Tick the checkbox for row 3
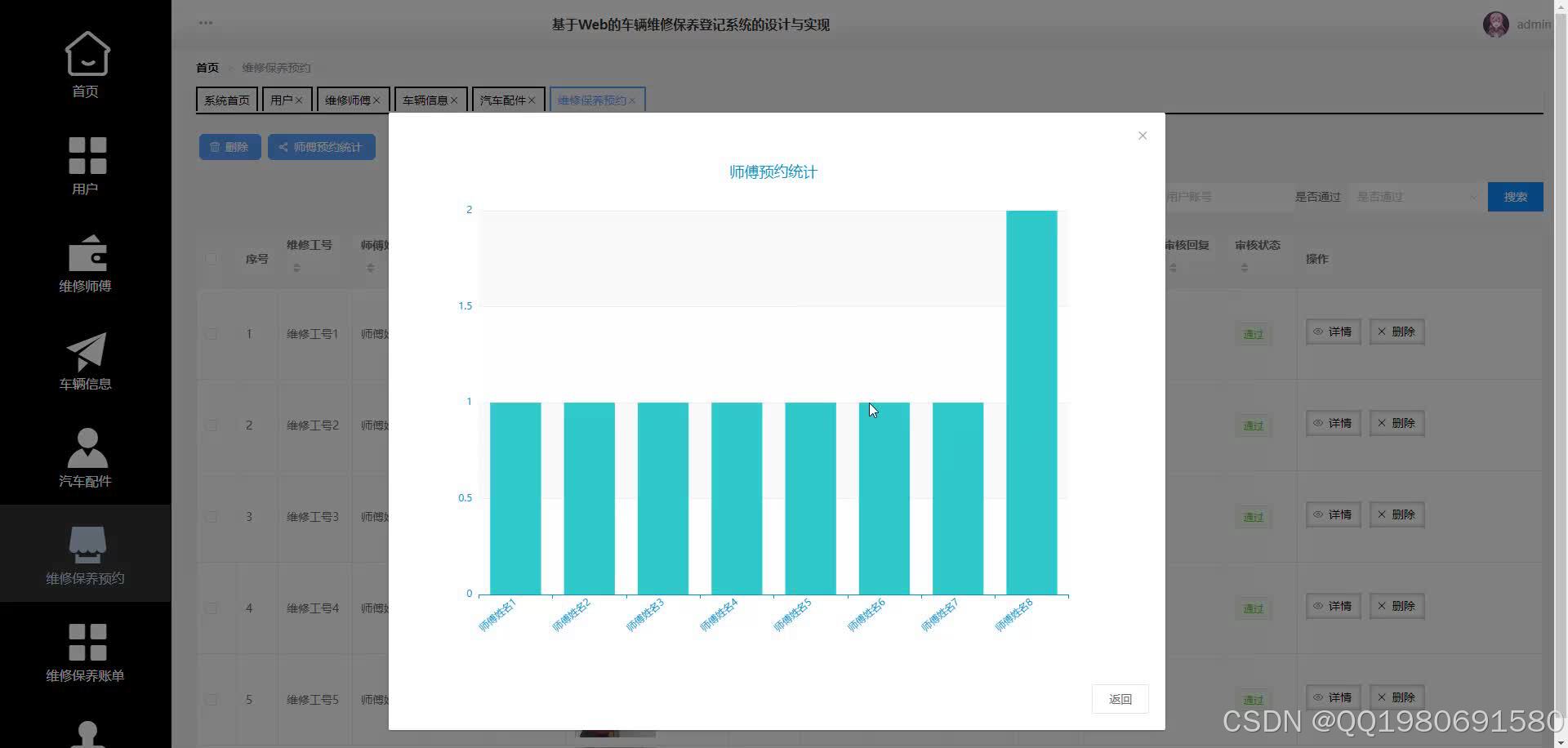 coord(212,517)
